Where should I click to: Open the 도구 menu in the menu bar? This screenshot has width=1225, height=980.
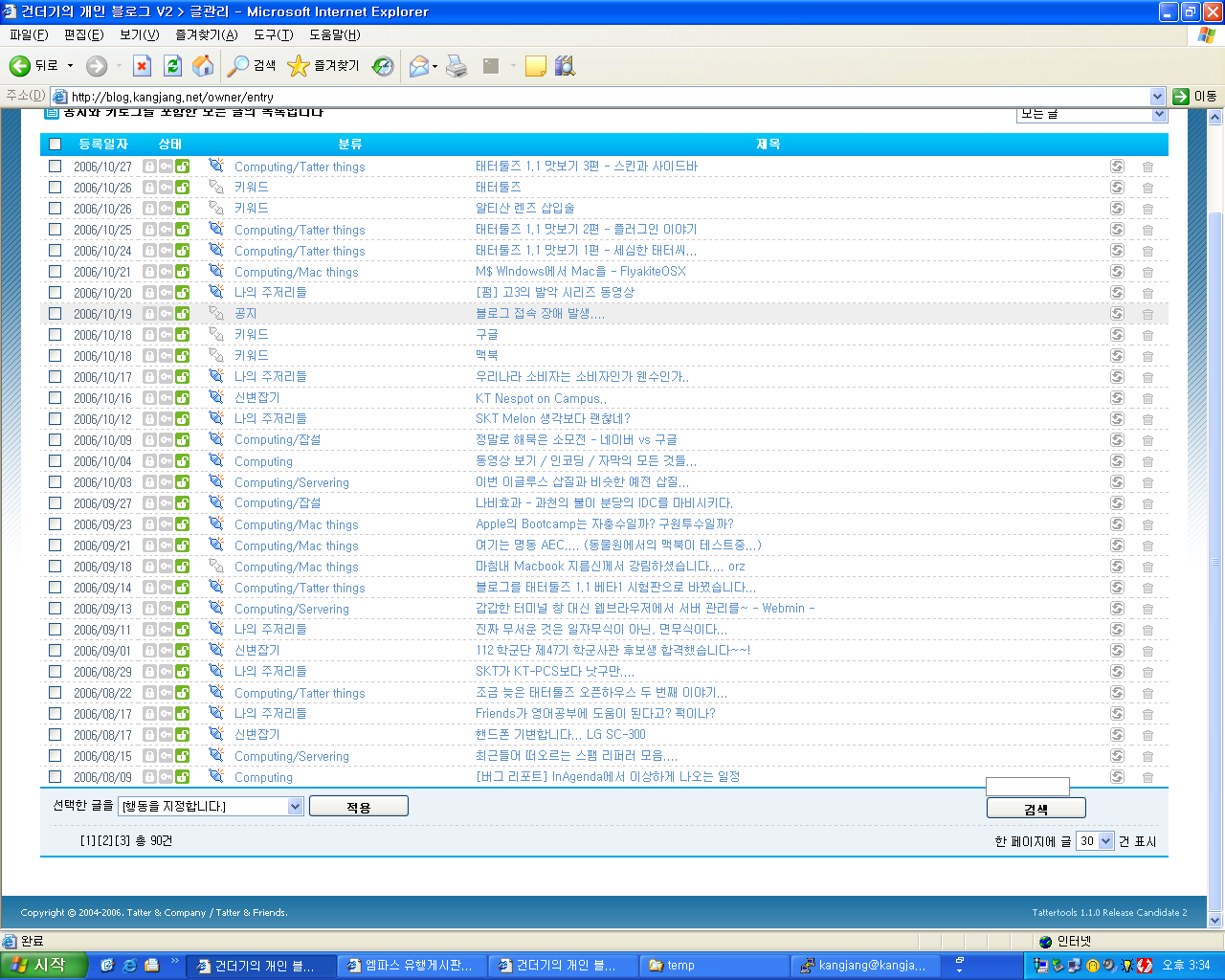point(274,33)
